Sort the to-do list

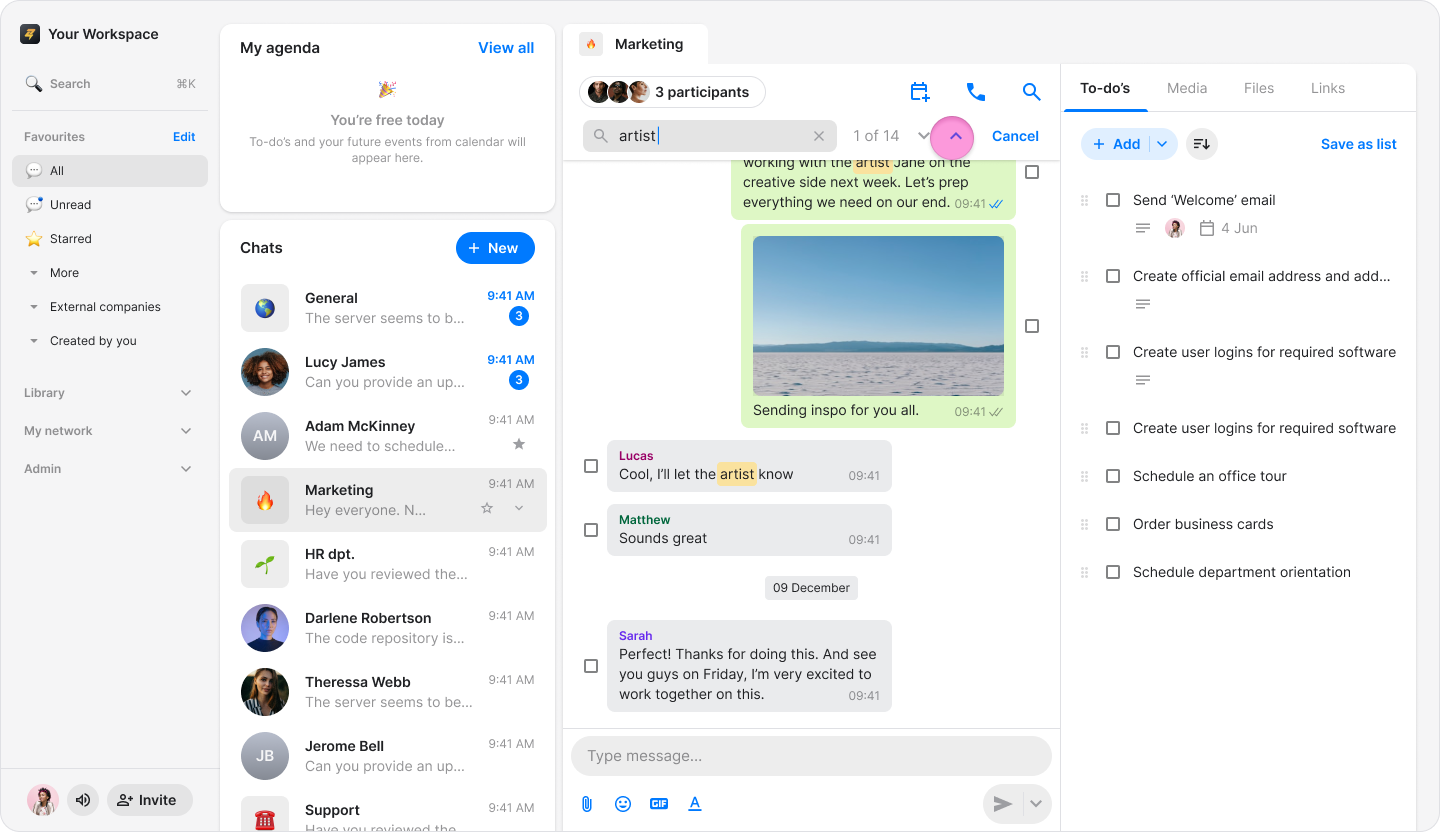pos(1202,144)
